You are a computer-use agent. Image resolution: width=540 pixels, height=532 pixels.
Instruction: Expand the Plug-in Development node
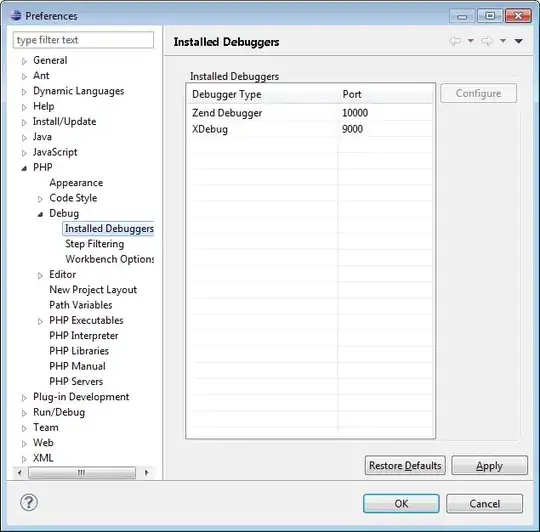coord(24,398)
